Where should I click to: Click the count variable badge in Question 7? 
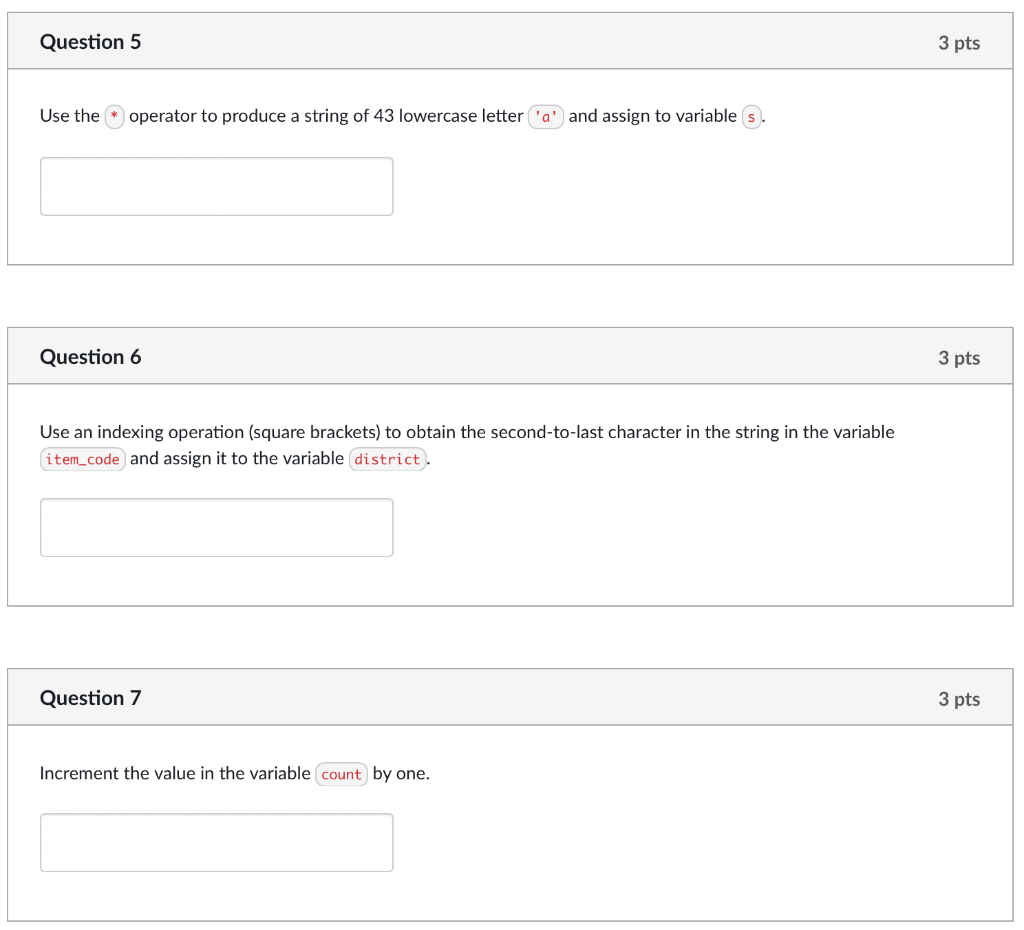point(341,774)
